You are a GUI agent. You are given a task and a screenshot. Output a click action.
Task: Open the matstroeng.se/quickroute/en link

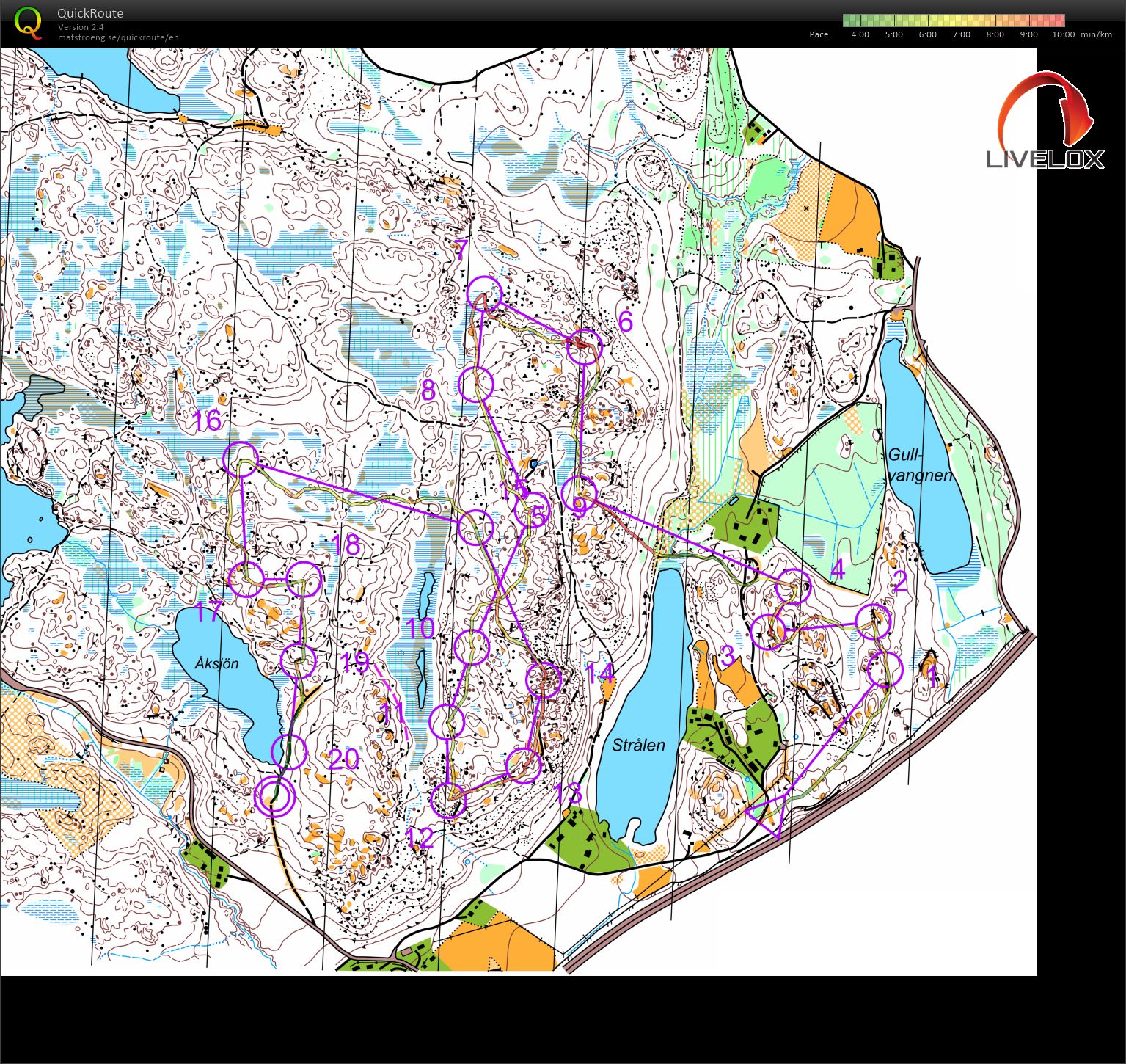point(118,37)
